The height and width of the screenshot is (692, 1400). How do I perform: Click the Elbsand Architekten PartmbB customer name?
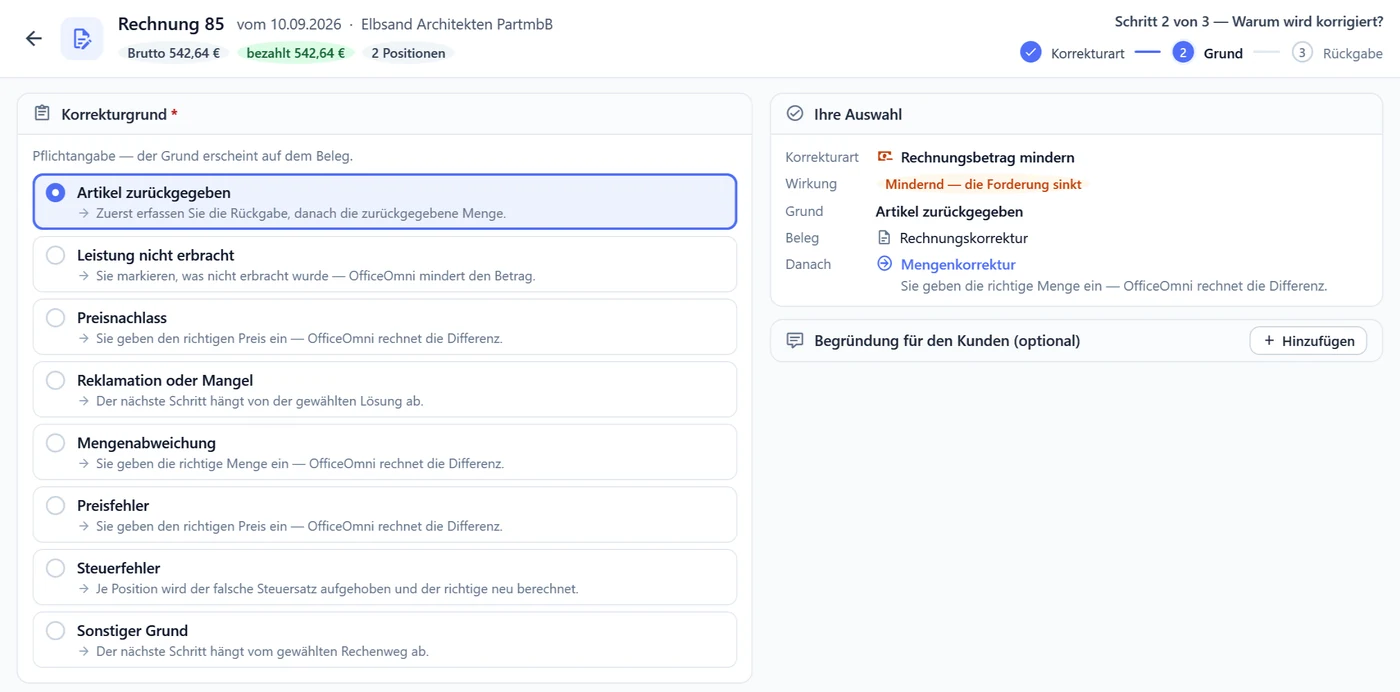tap(457, 24)
